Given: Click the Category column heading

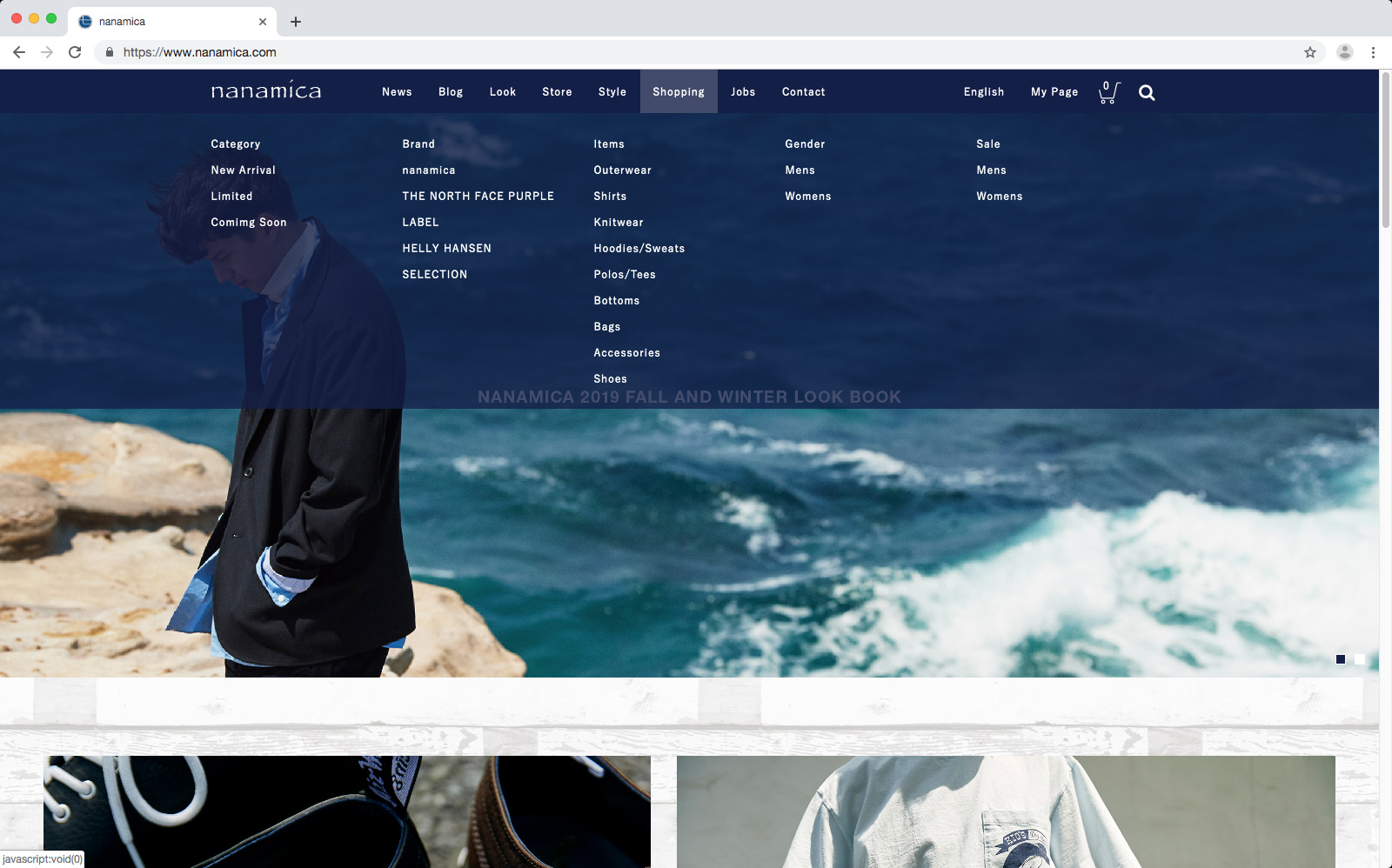Looking at the screenshot, I should pos(235,144).
